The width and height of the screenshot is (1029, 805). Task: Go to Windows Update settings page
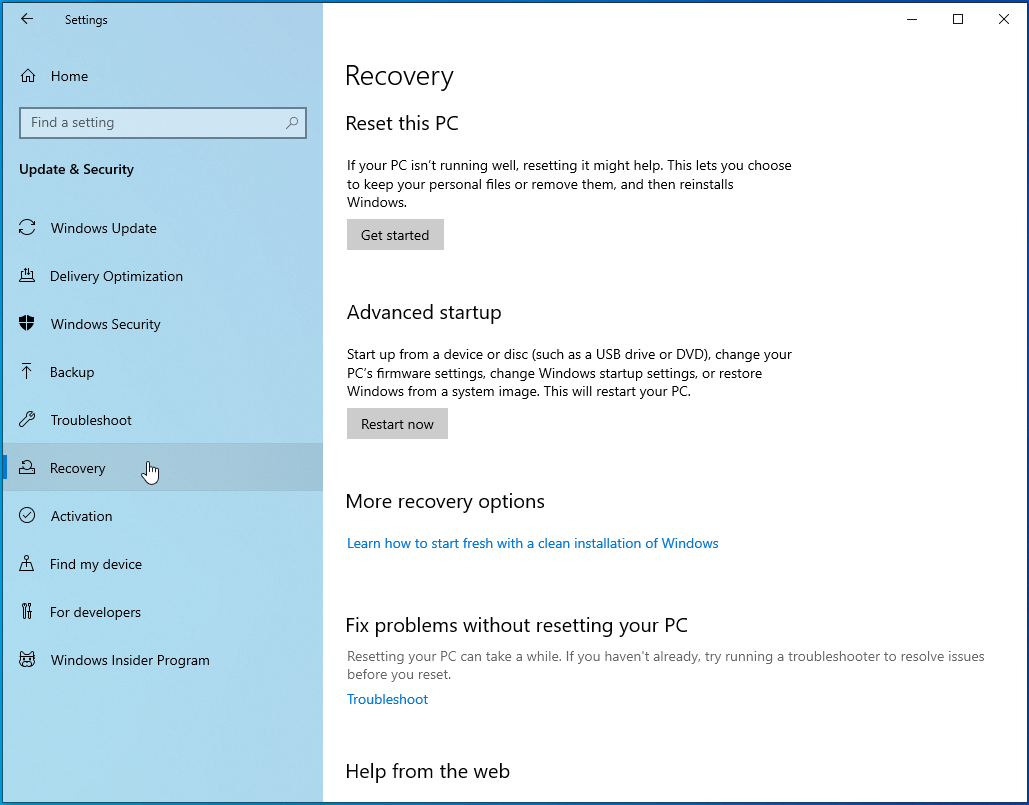pos(104,228)
